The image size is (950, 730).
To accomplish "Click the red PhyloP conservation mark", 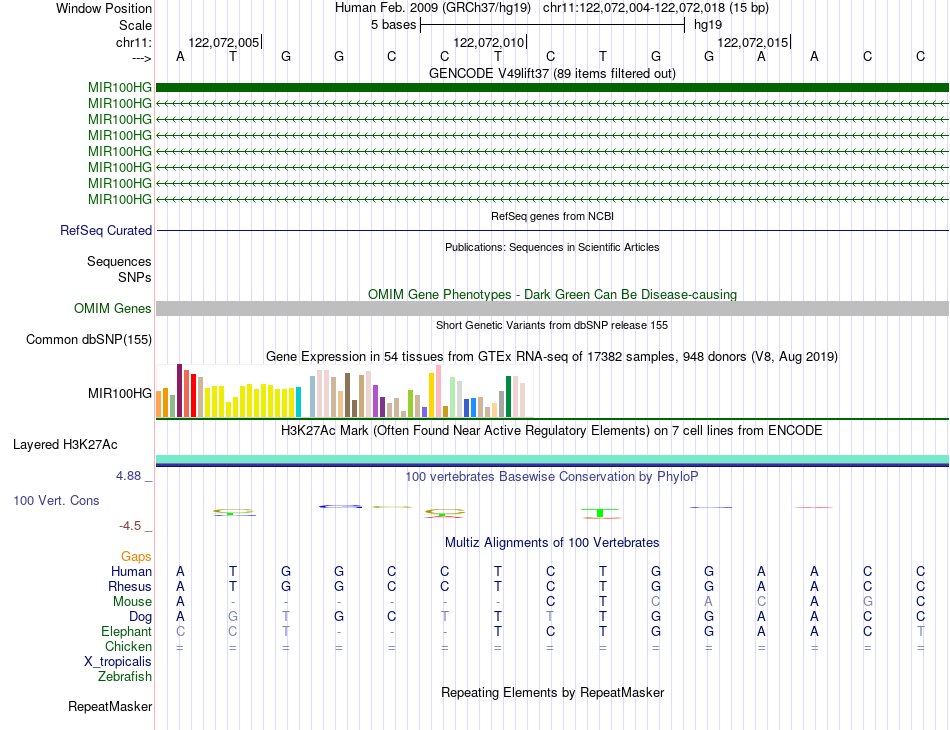I will (x=814, y=507).
